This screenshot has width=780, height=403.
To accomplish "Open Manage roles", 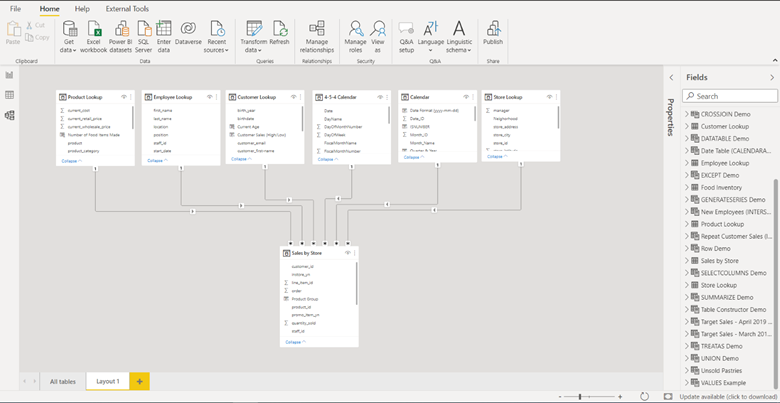I will click(x=355, y=37).
